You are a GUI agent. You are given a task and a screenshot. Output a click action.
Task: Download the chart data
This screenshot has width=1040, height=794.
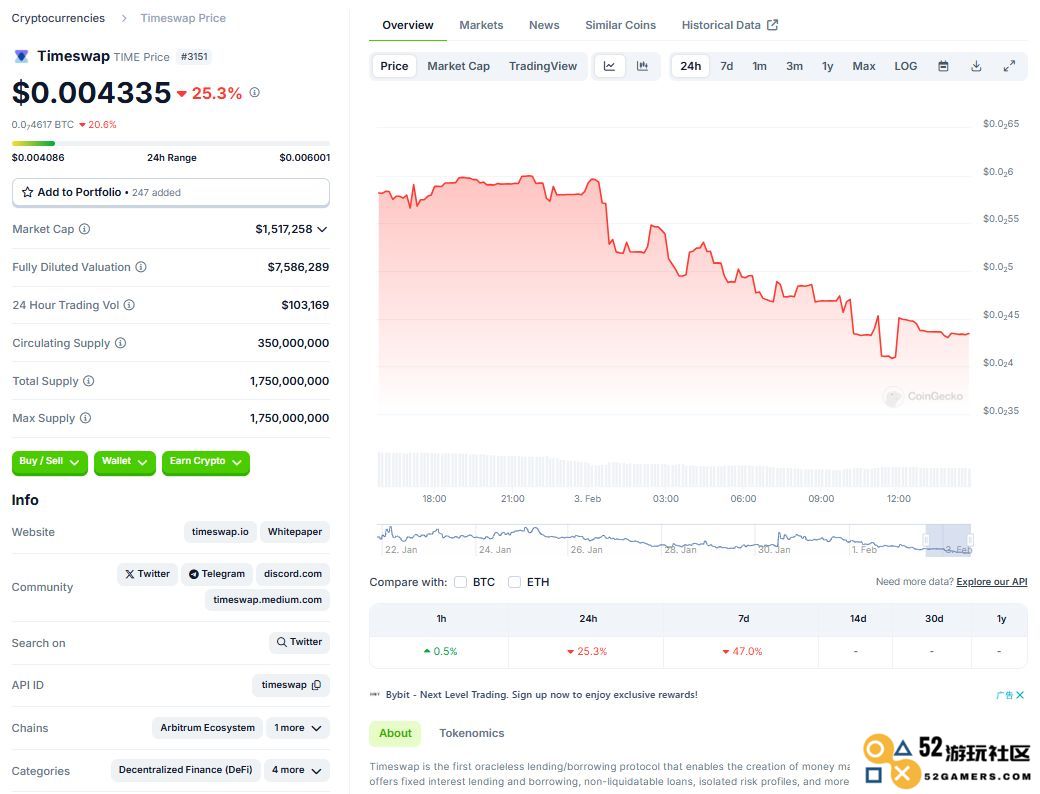click(976, 66)
